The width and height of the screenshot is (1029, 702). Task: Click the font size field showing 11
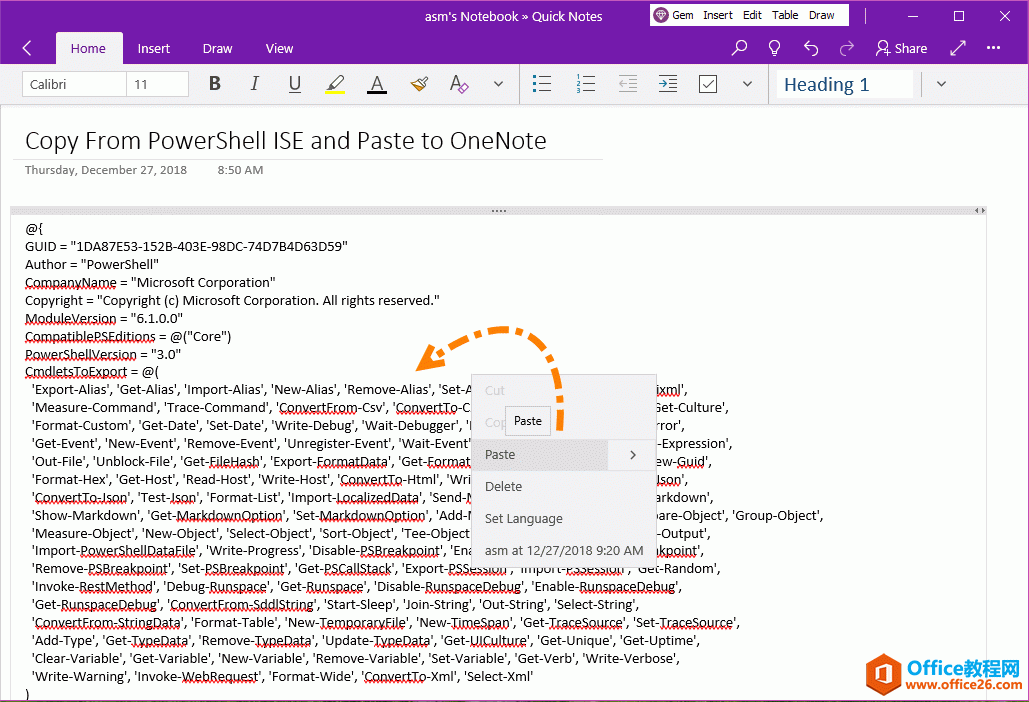click(x=157, y=84)
